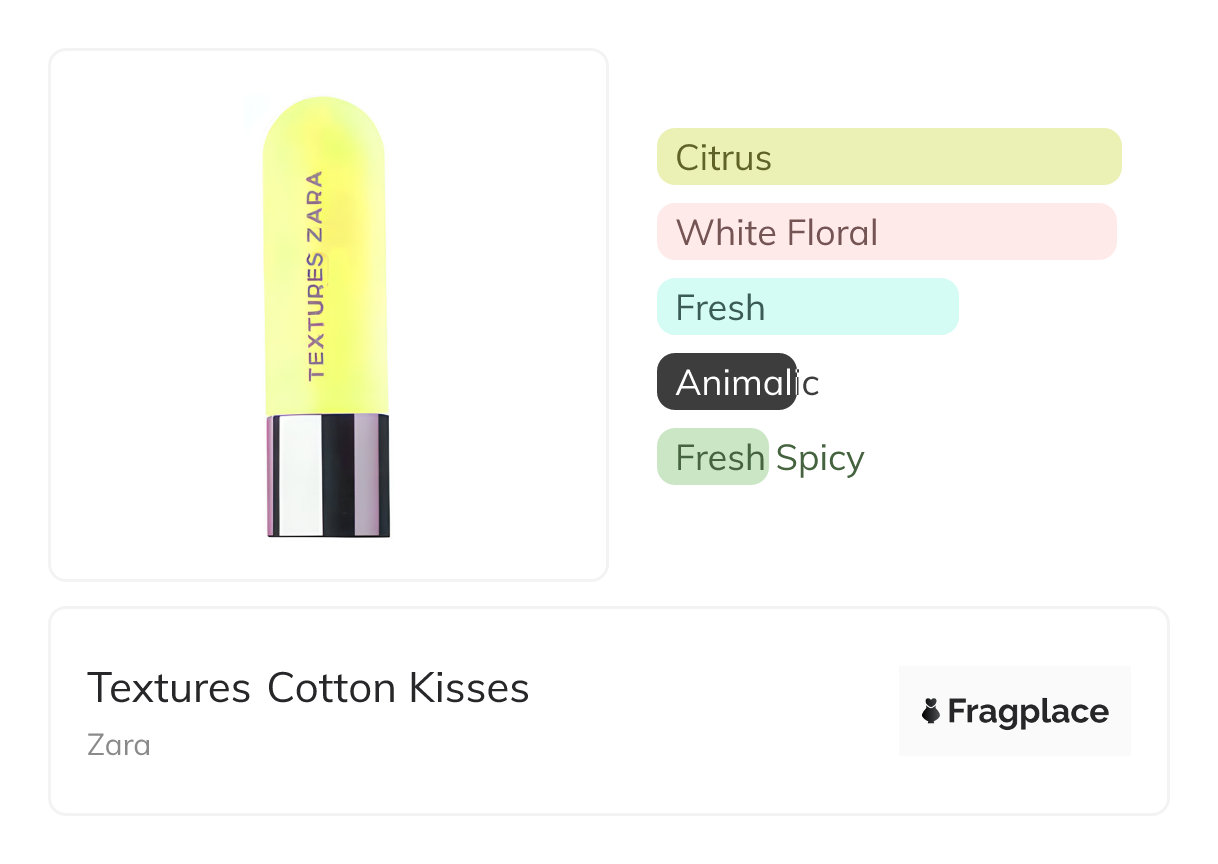Viewport: 1218px width, 864px height.
Task: Click the vertical TEXTURES ZARA bottle lettering
Action: 315,277
